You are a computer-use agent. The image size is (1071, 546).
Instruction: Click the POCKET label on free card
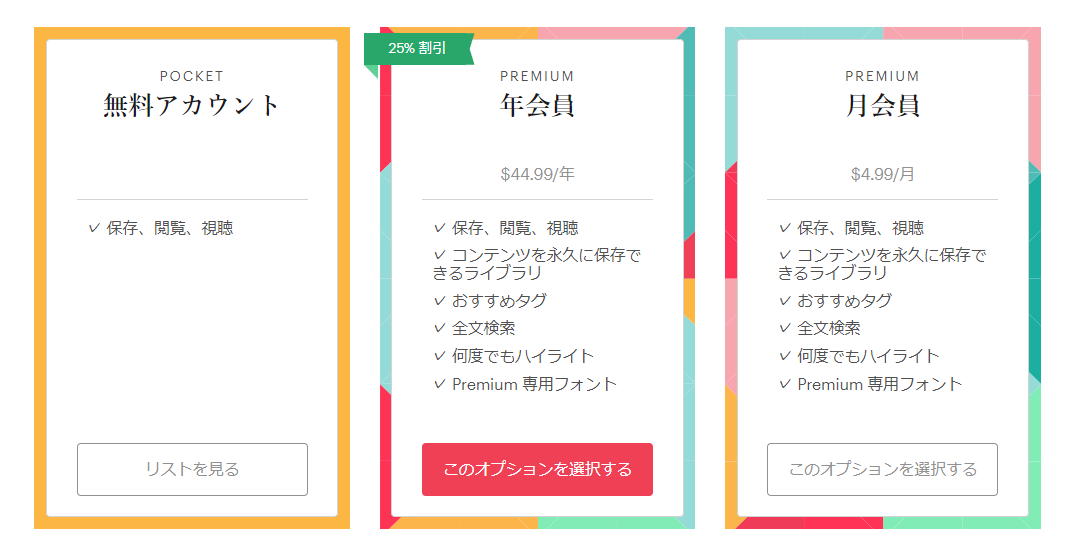(192, 76)
